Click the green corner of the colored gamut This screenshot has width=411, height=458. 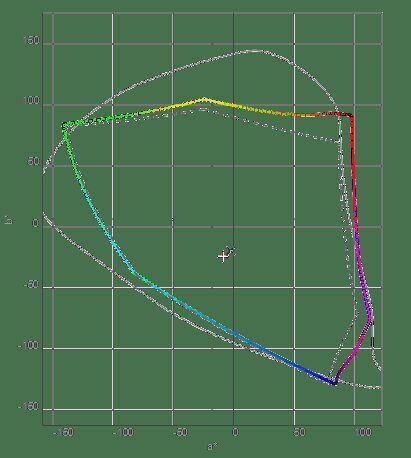pos(64,126)
